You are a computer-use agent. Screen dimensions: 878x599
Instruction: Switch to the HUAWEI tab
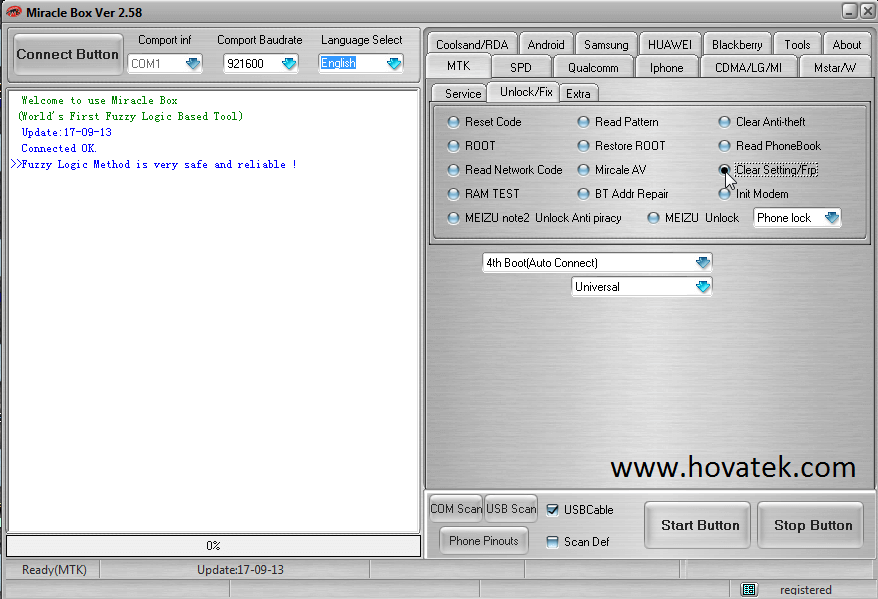pyautogui.click(x=670, y=45)
